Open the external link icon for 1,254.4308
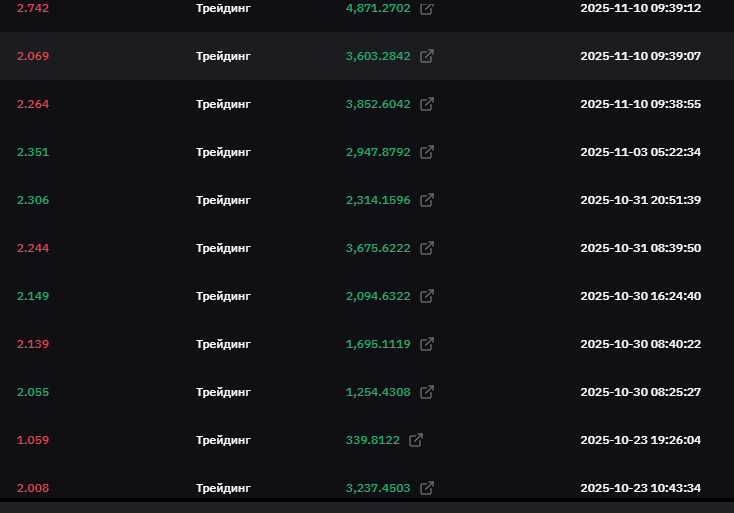Viewport: 734px width, 513px height. coord(427,392)
